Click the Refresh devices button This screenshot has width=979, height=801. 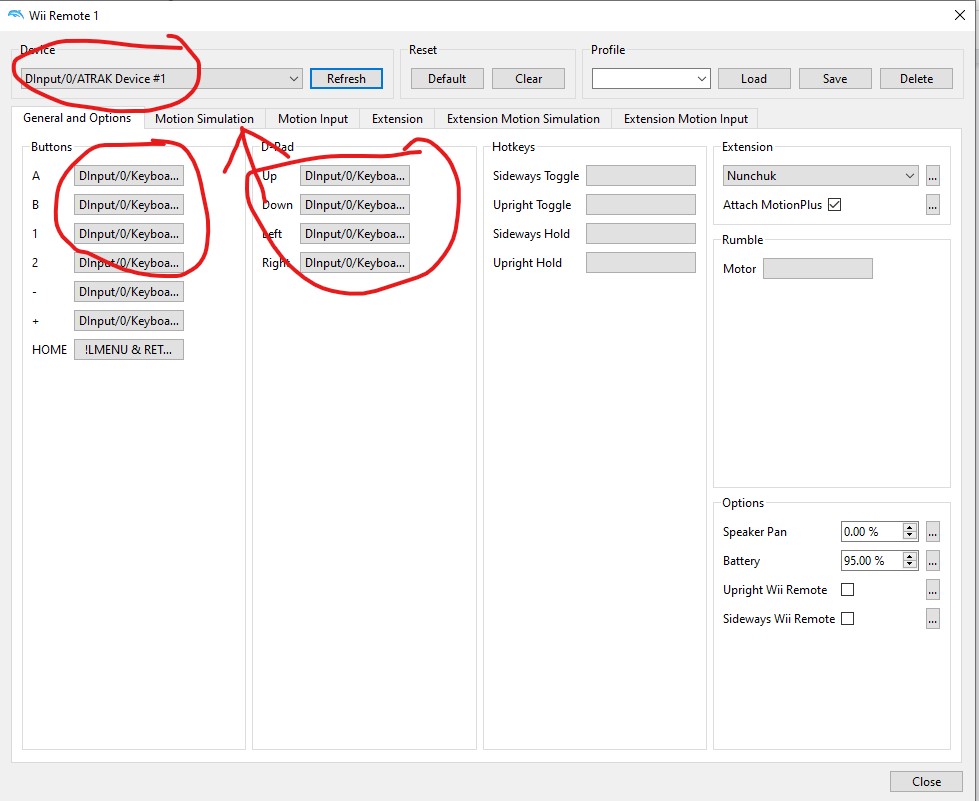pos(346,79)
